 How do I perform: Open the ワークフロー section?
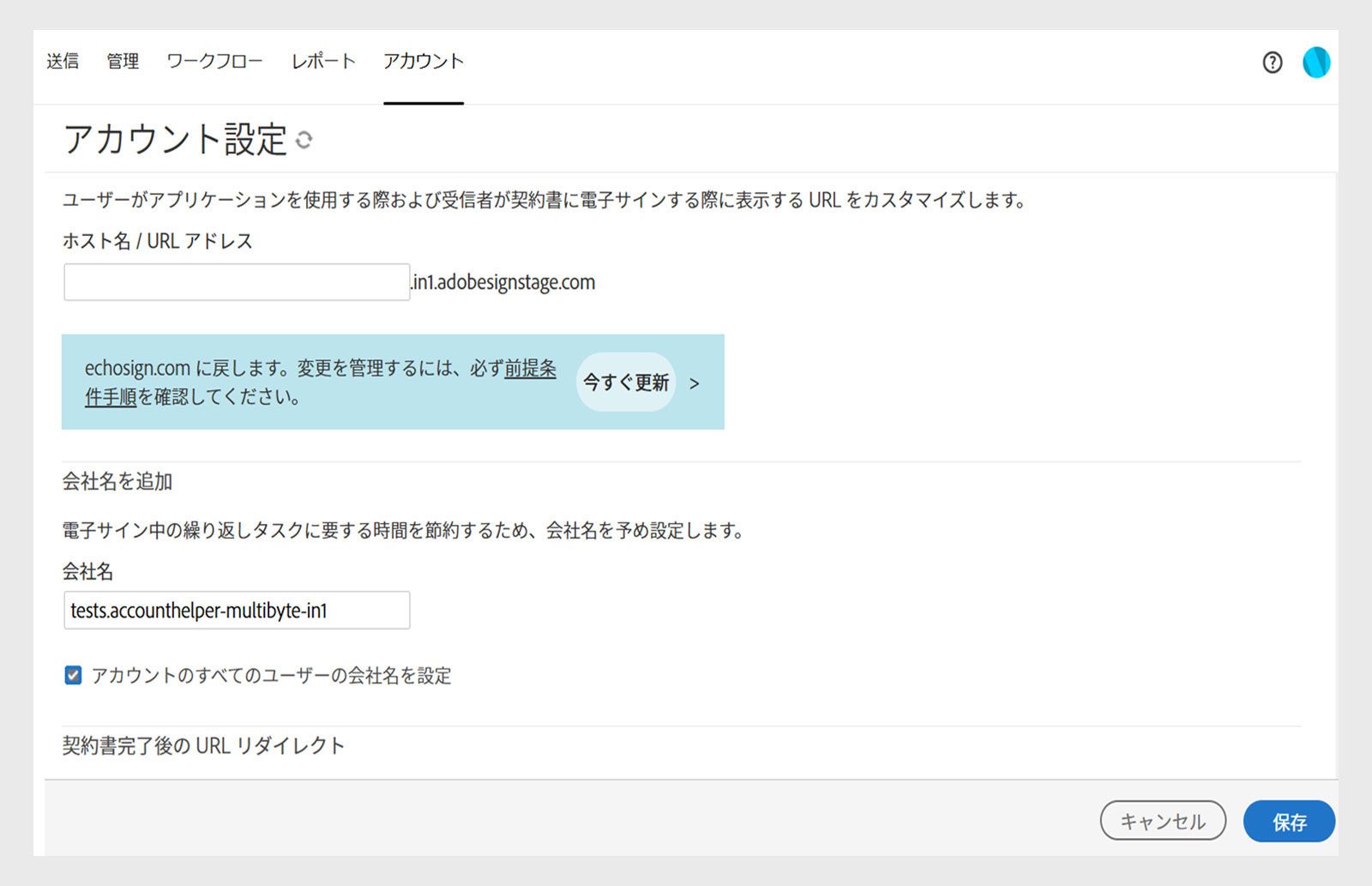point(214,61)
